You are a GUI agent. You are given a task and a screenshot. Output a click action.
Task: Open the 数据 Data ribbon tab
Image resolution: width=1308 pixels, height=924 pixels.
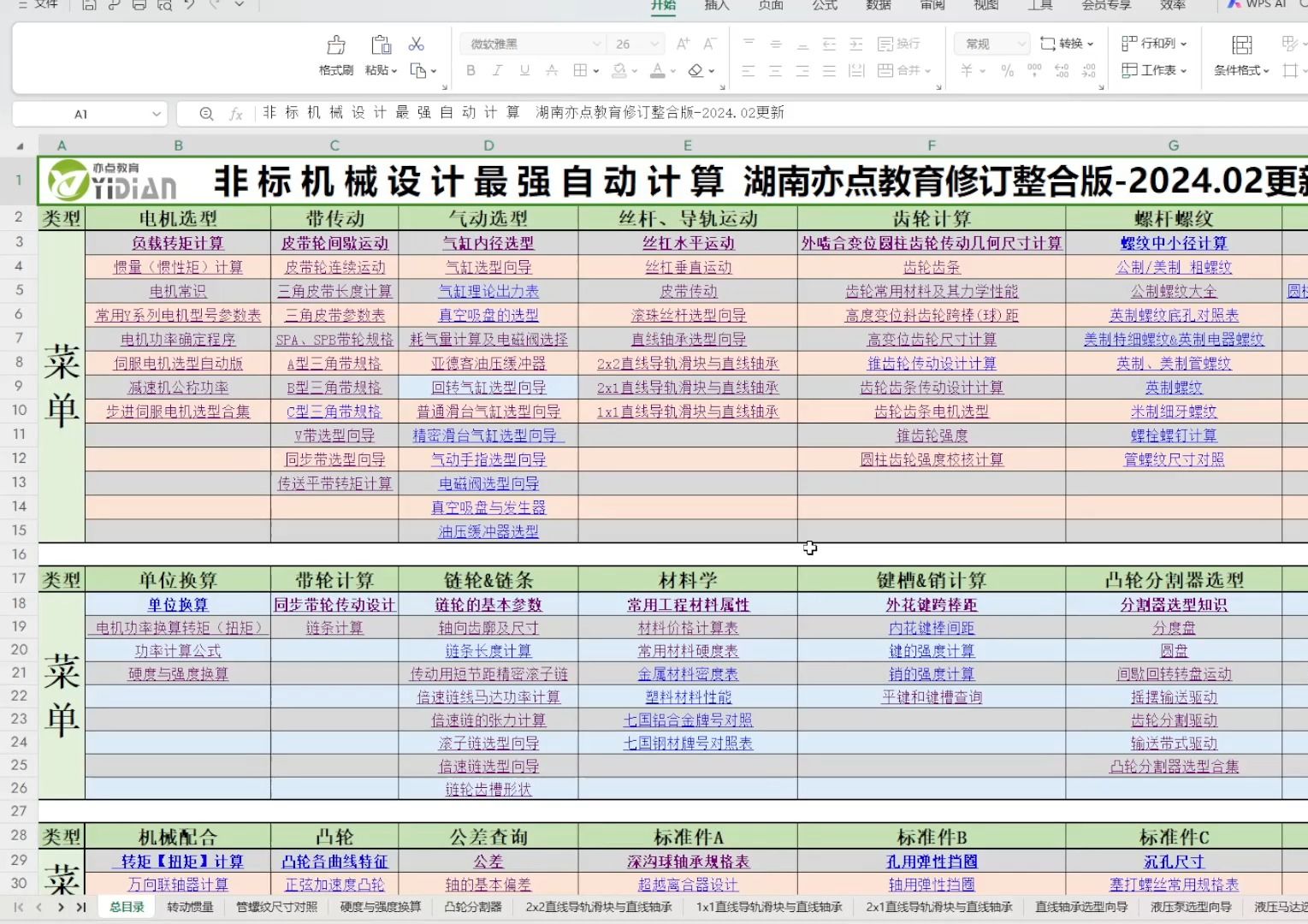coord(879,5)
